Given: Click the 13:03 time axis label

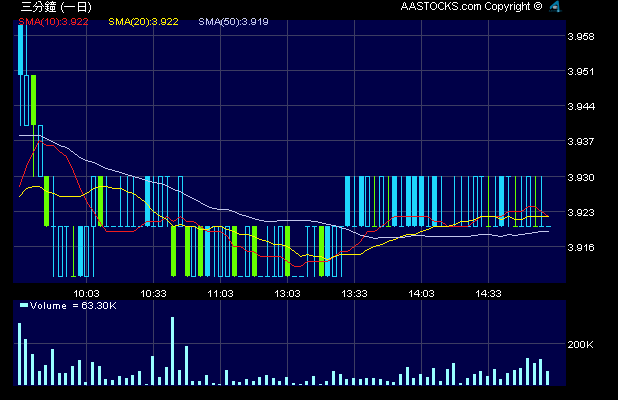Looking at the screenshot, I should [x=287, y=294].
